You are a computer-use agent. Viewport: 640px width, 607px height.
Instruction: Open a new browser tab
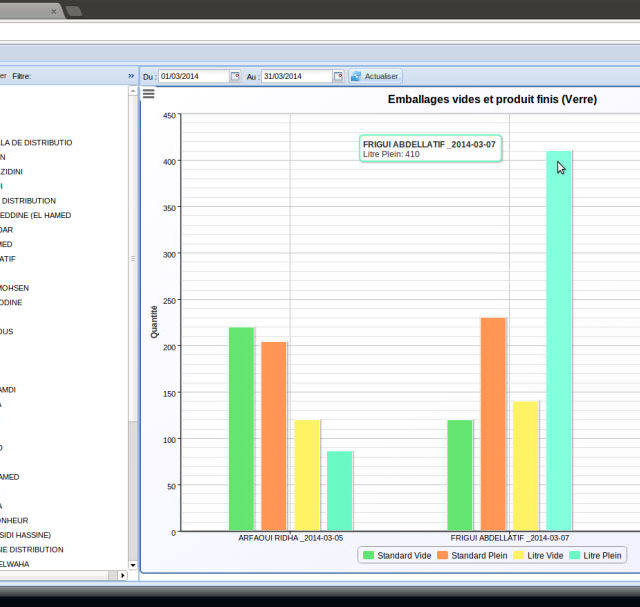[74, 11]
